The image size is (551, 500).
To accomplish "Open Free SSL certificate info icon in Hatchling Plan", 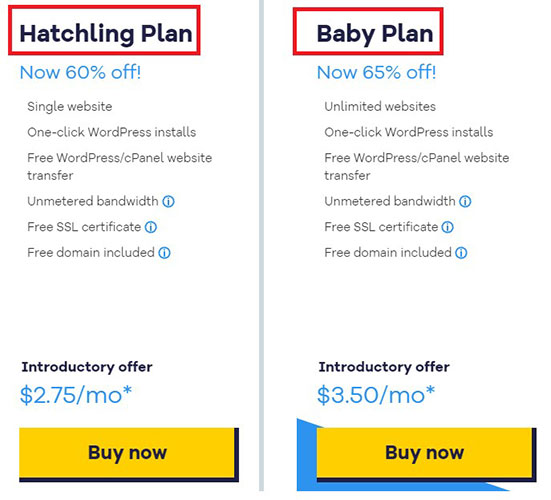I will 151,227.
